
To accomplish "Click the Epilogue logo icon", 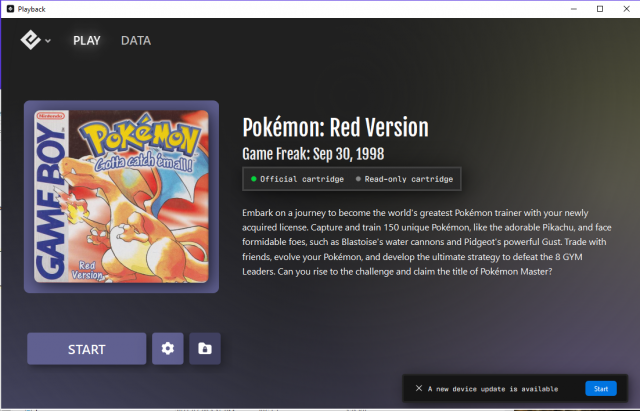I will 30,41.
